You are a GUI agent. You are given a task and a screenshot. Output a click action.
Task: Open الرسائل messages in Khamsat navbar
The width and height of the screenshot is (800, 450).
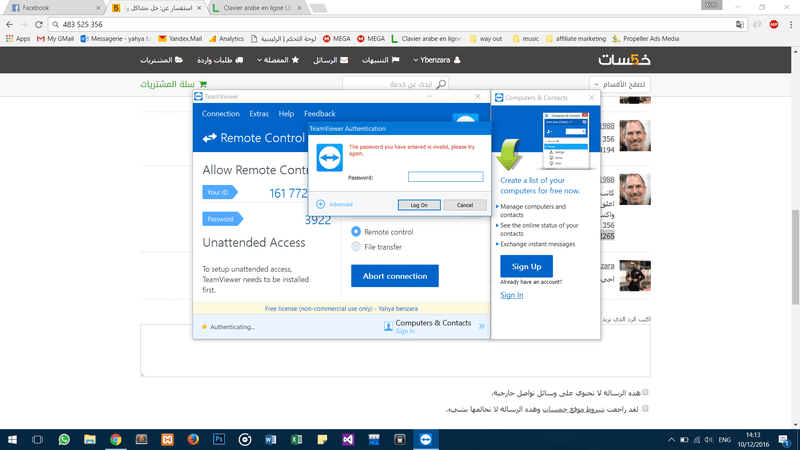pyautogui.click(x=331, y=60)
